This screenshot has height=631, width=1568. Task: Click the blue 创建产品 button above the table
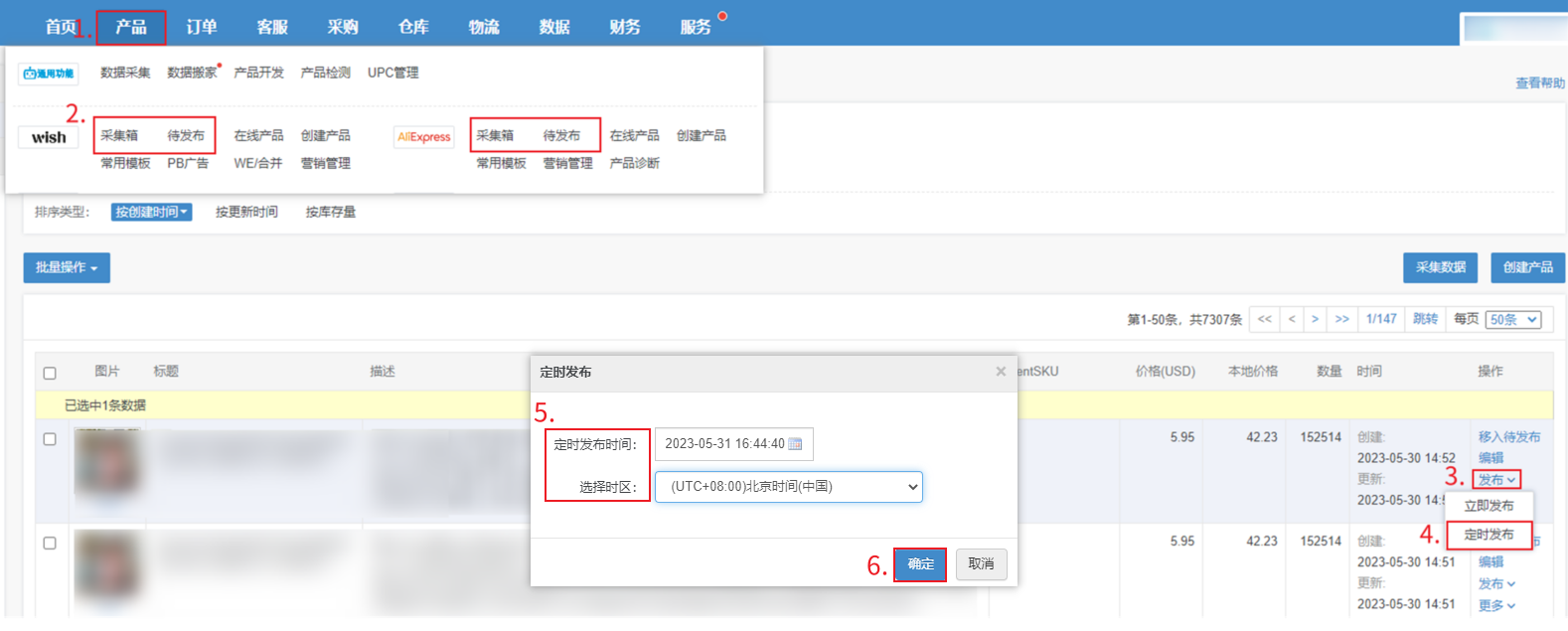[1527, 267]
